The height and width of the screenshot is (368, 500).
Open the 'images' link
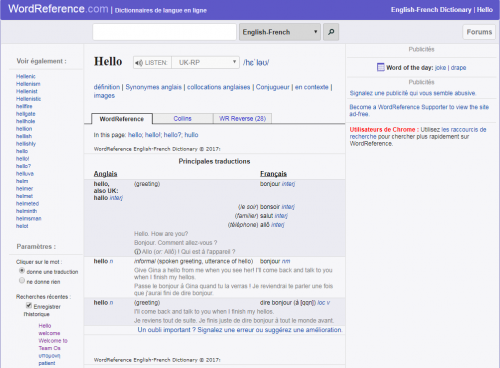pyautogui.click(x=104, y=96)
